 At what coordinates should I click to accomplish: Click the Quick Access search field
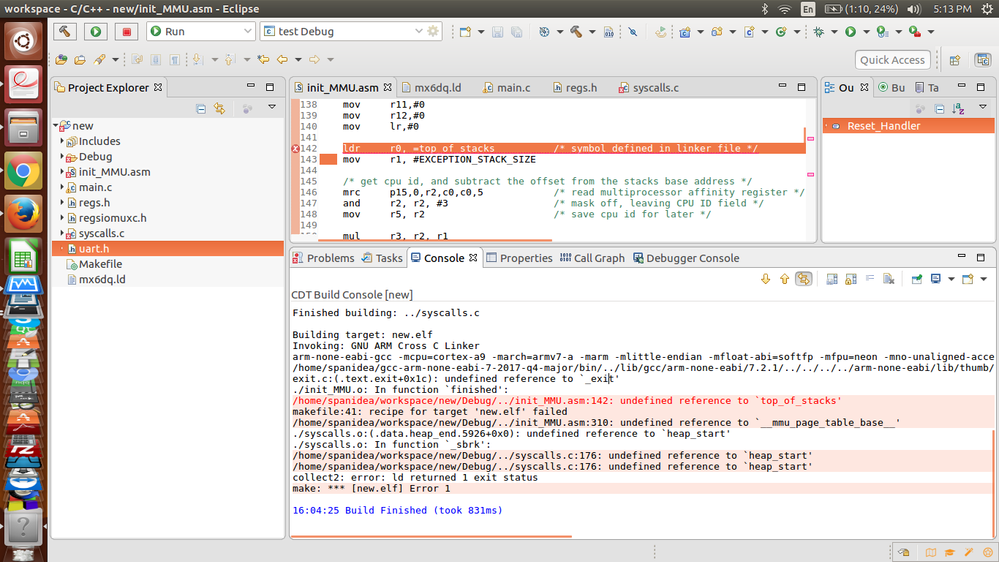pos(892,60)
